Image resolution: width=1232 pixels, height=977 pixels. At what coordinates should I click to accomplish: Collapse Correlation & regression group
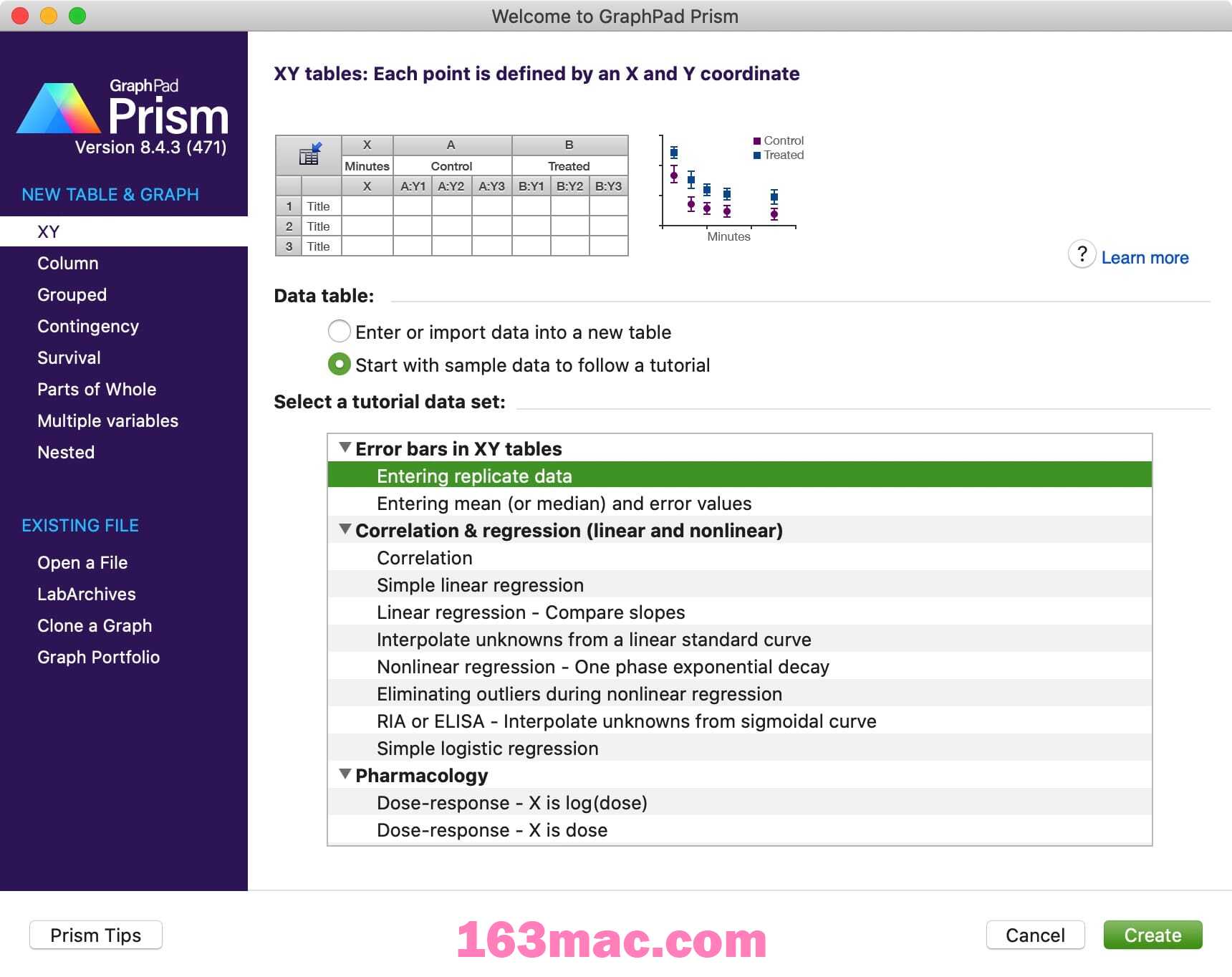pos(345,529)
